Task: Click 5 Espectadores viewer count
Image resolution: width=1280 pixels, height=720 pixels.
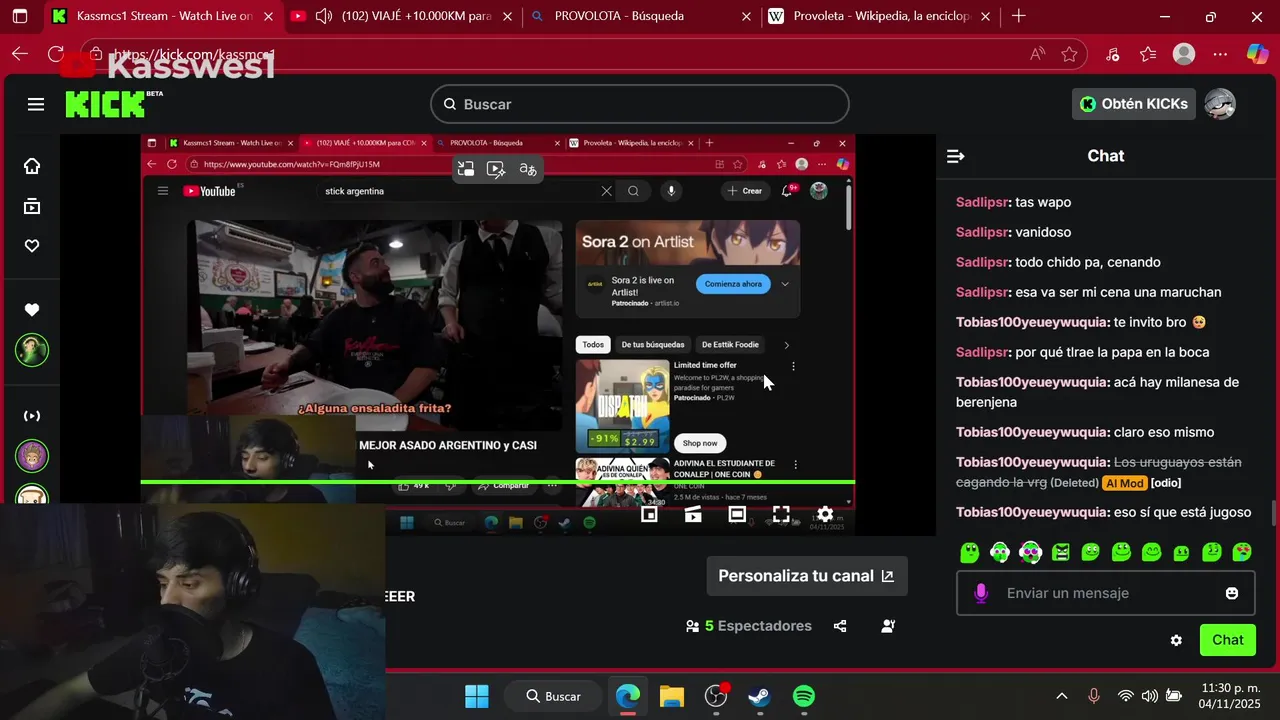Action: 749,626
